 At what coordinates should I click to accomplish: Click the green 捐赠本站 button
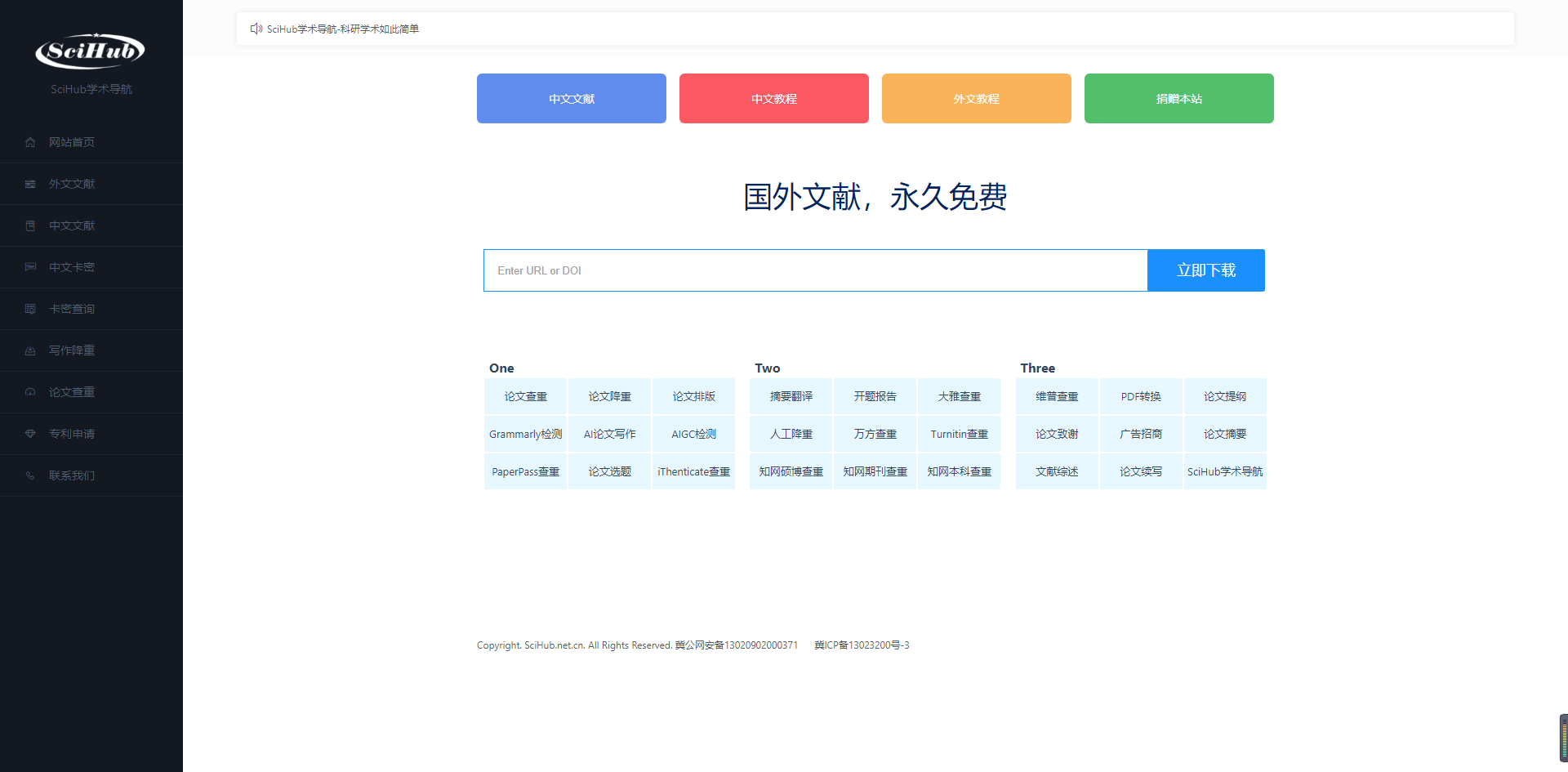pos(1179,99)
